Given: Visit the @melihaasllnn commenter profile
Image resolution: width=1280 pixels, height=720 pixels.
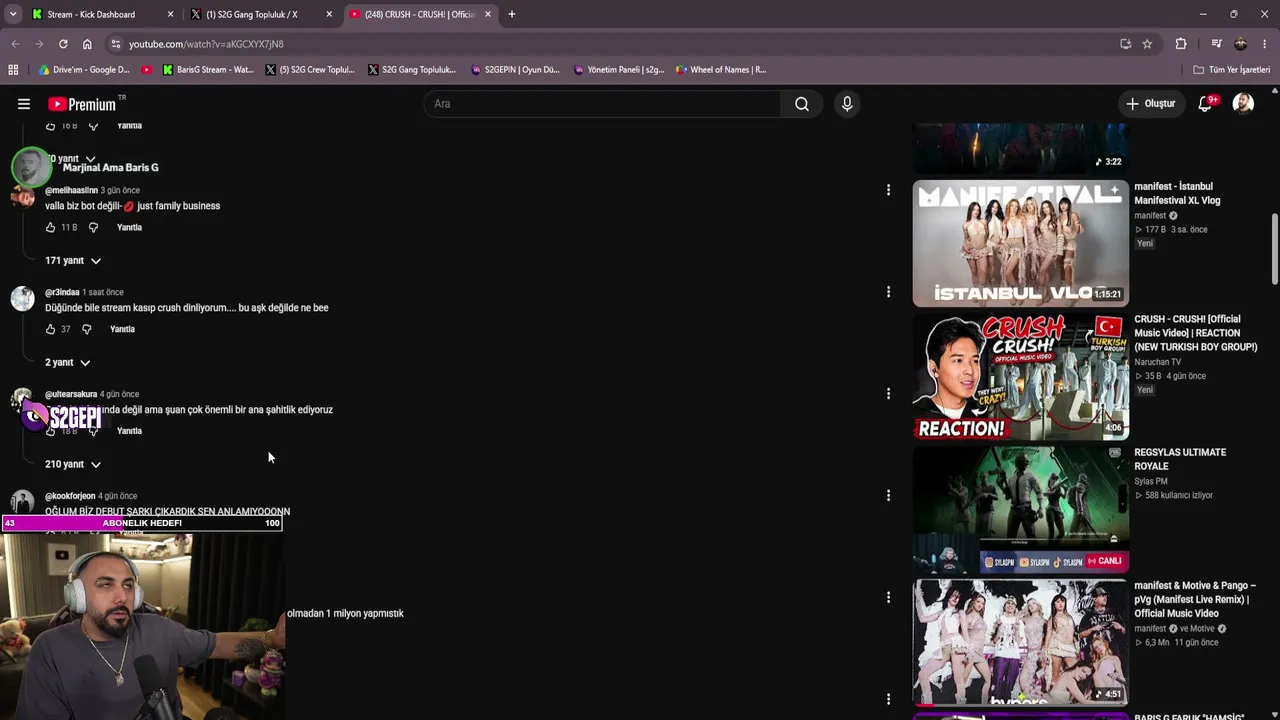Looking at the screenshot, I should (x=71, y=190).
